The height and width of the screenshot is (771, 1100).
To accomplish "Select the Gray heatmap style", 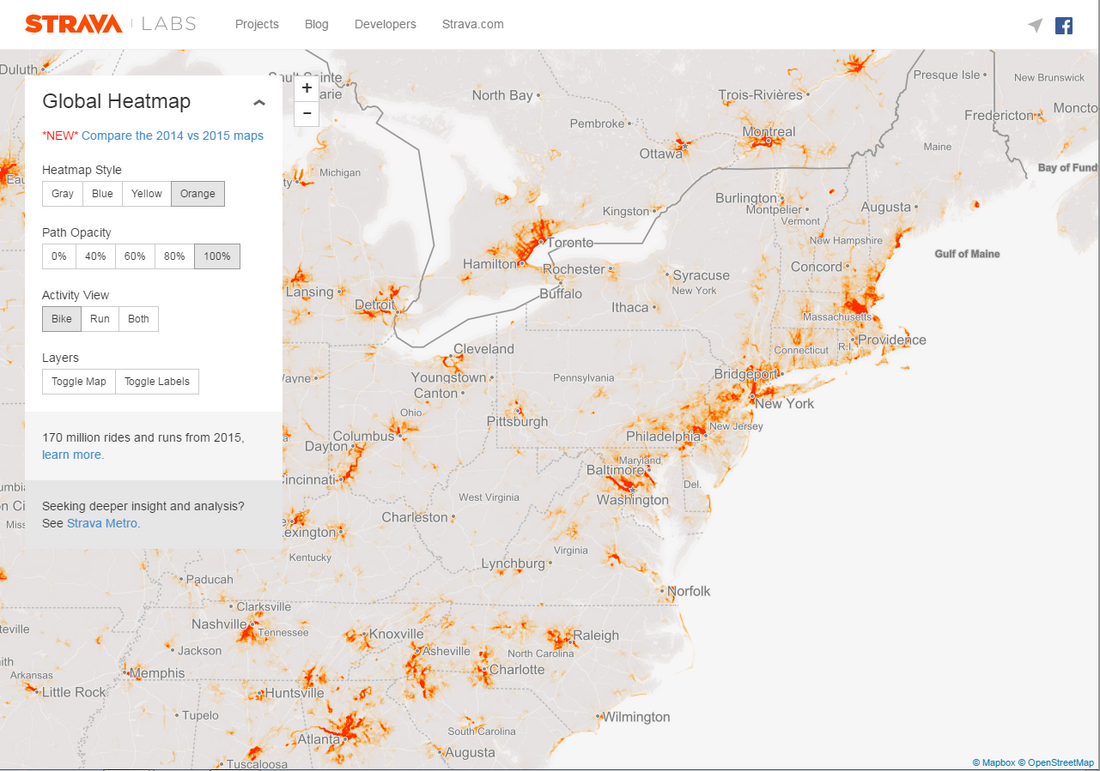I will point(62,194).
